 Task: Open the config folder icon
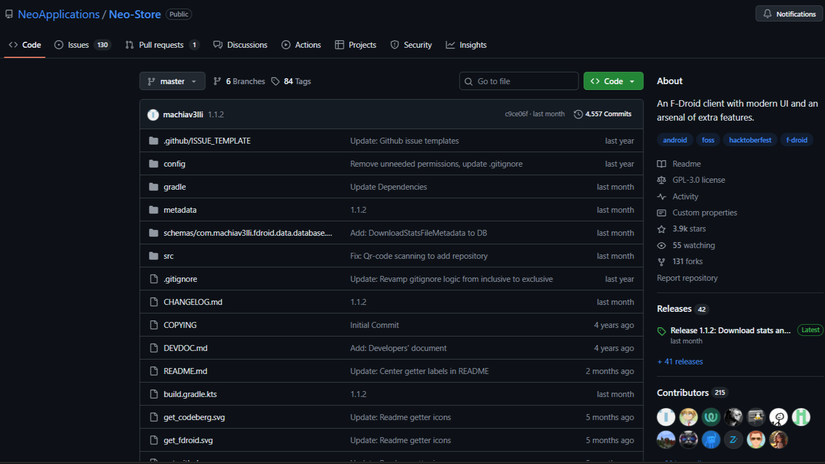click(x=154, y=164)
